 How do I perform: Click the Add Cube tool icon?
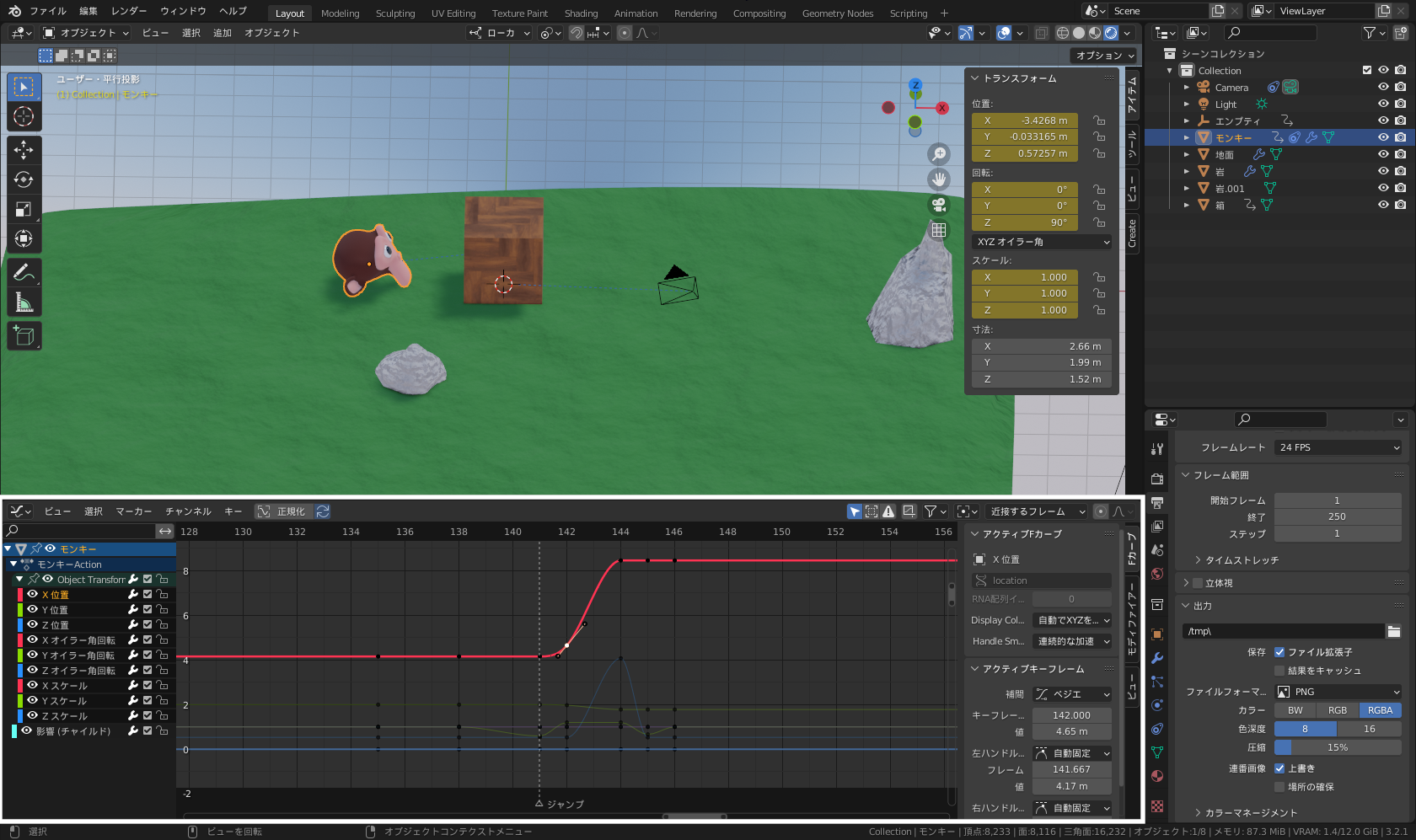point(24,336)
